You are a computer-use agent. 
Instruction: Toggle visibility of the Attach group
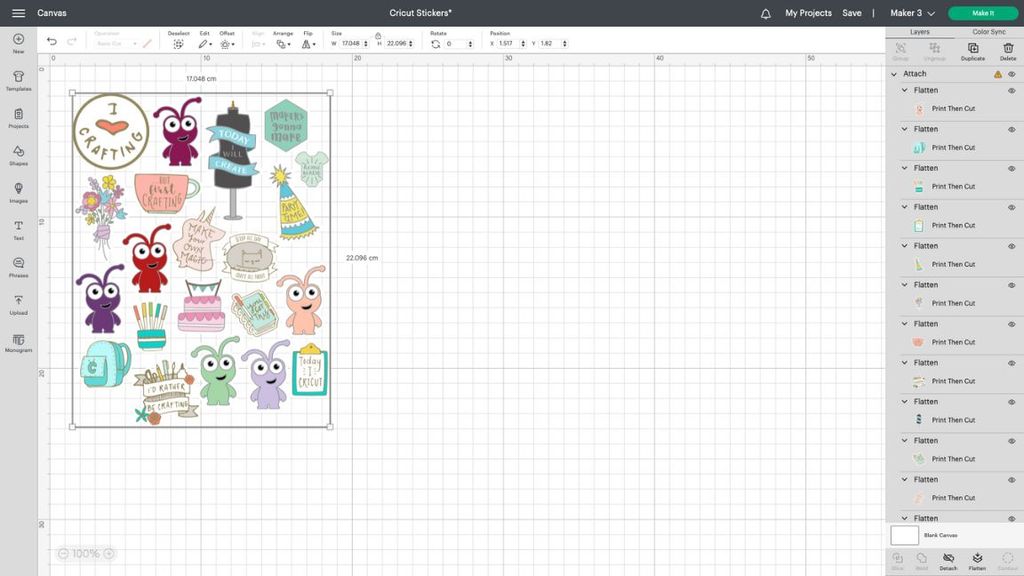click(1010, 73)
